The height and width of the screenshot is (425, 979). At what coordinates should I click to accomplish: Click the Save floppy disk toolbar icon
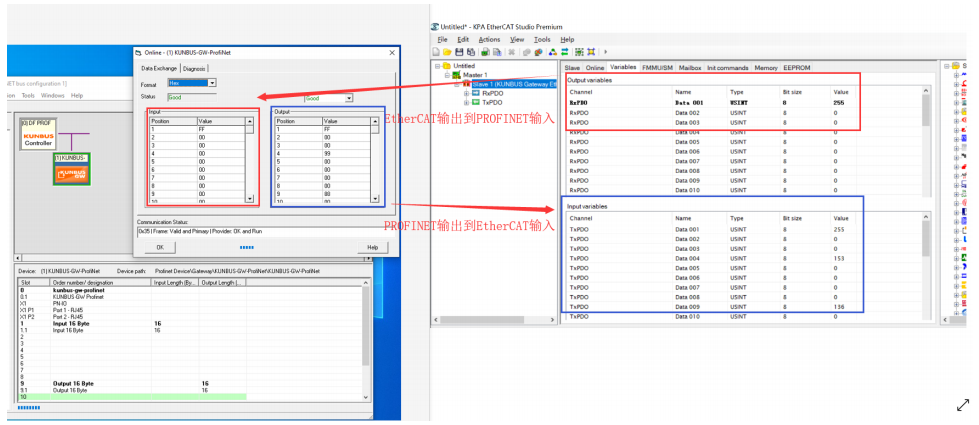[x=459, y=52]
